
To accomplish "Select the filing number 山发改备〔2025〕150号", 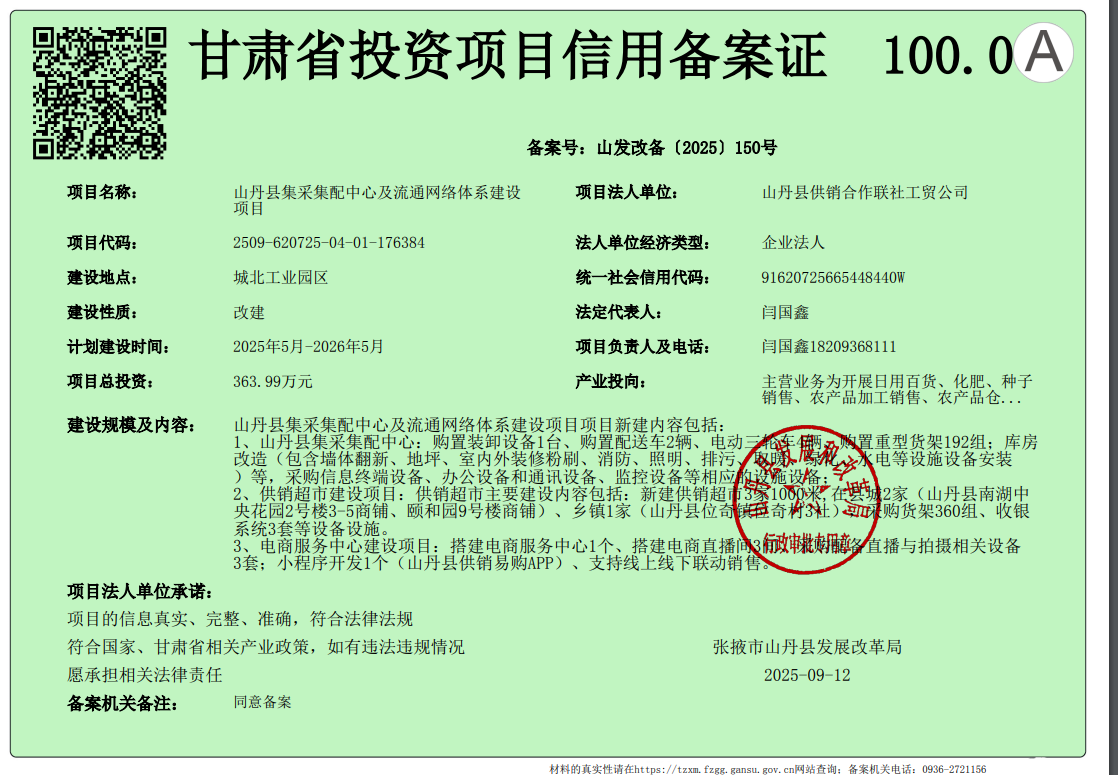I will tap(686, 148).
